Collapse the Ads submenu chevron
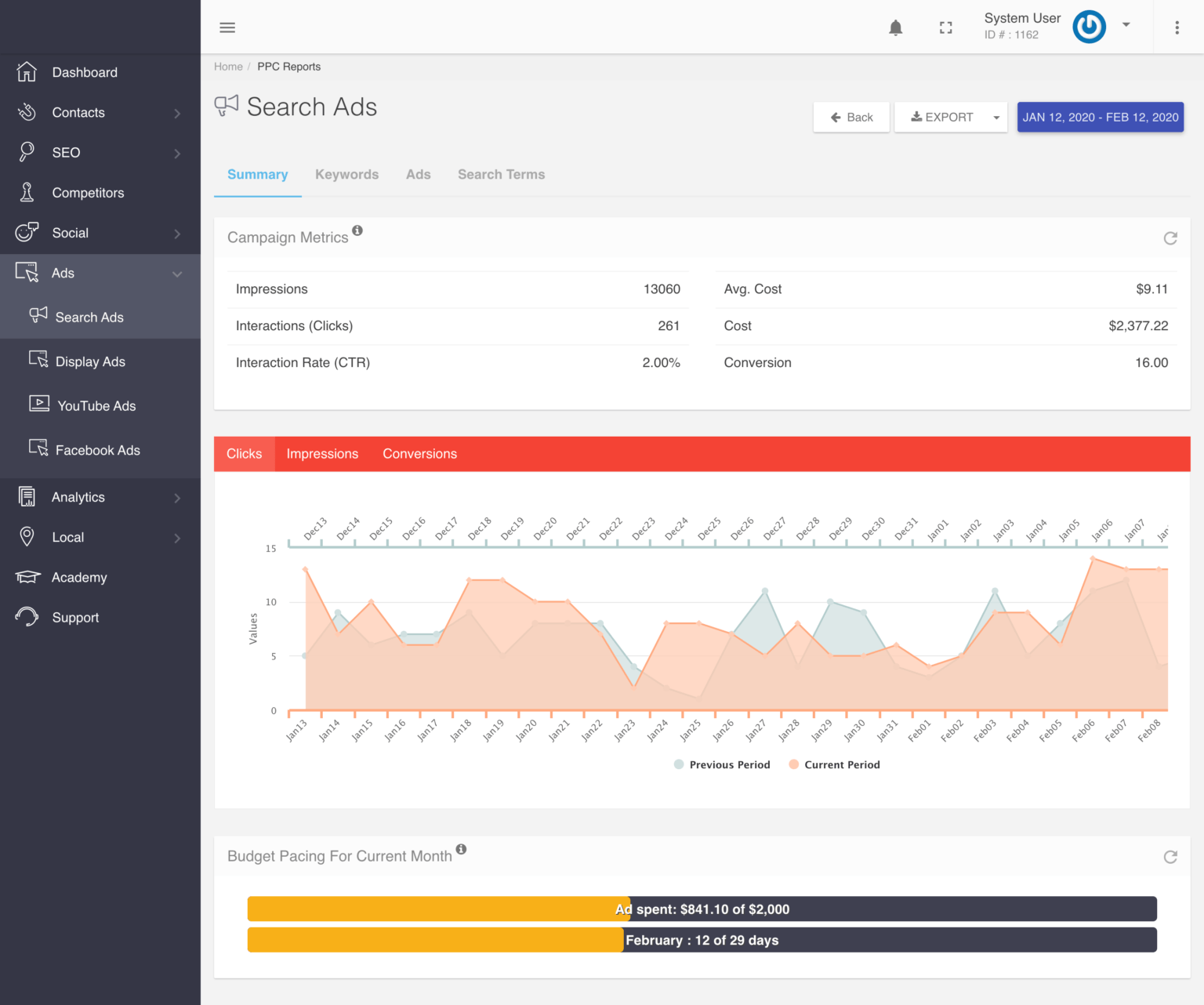Screen dimensions: 1204x1005 (x=177, y=274)
